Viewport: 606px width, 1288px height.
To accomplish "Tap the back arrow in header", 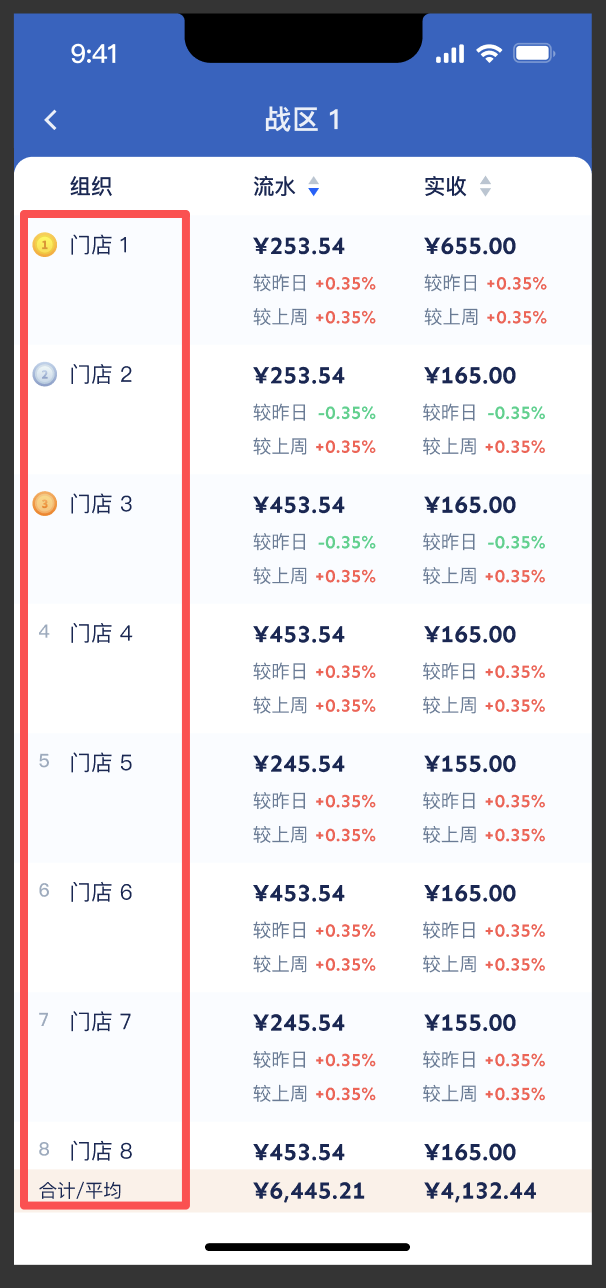I will coord(51,120).
